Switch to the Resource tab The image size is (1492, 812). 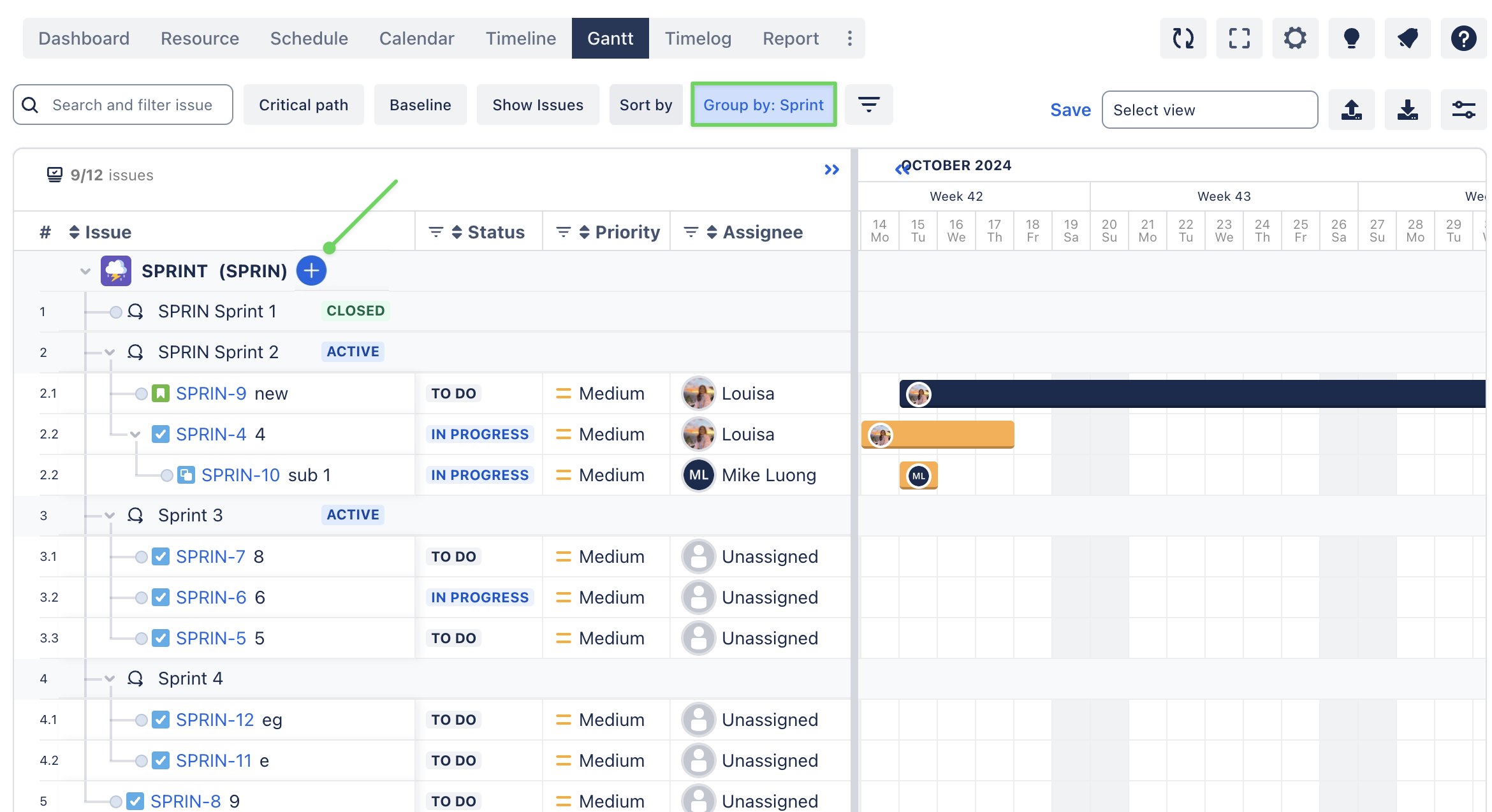[x=200, y=38]
